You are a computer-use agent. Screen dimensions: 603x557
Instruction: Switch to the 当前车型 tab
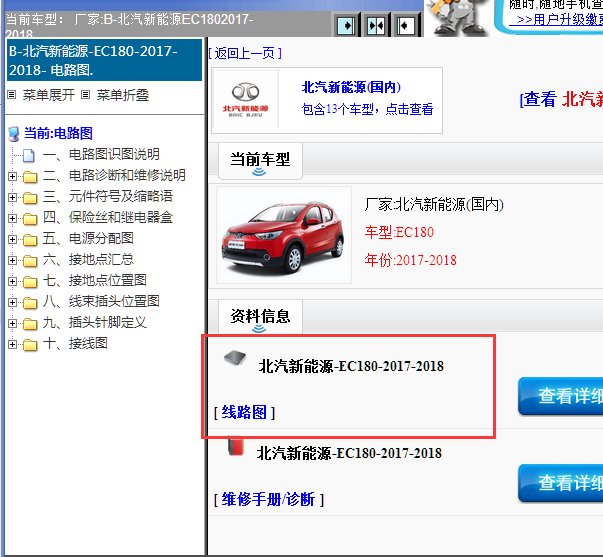[x=260, y=160]
